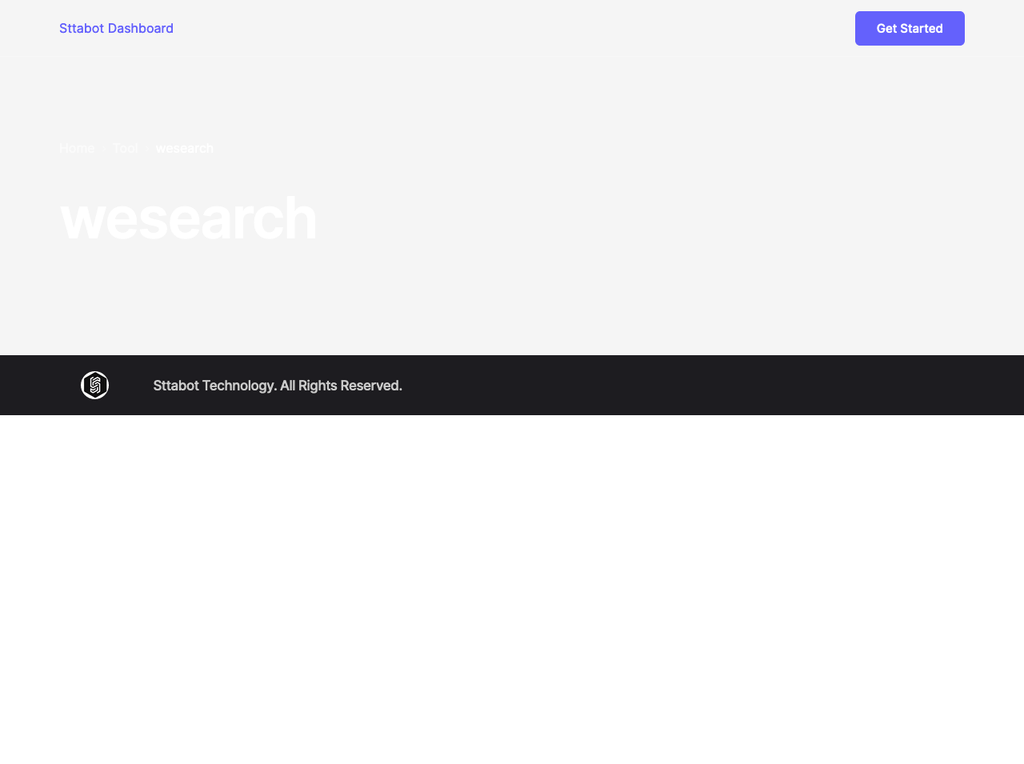Click the Sttabot logo icon in the footer
This screenshot has width=1024, height=764.
pyautogui.click(x=94, y=384)
